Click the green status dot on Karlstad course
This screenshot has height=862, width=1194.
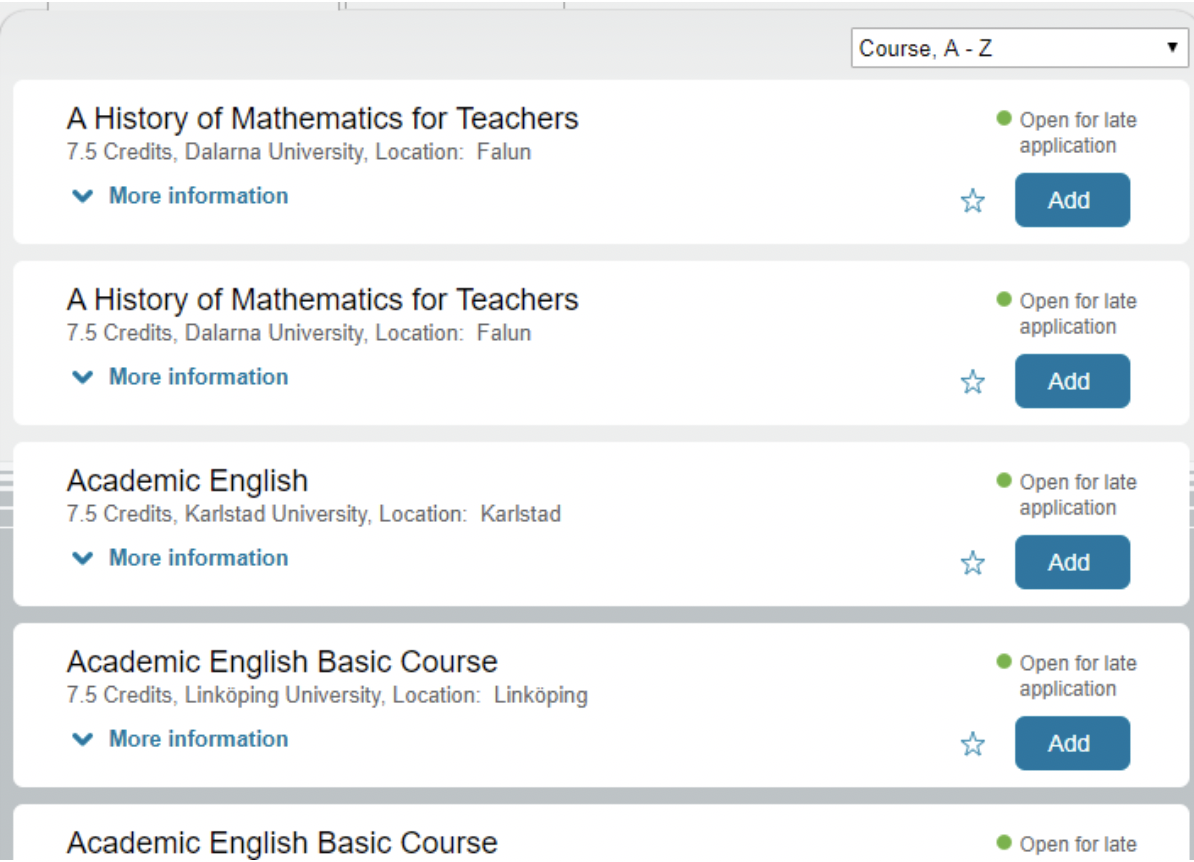click(x=1004, y=481)
